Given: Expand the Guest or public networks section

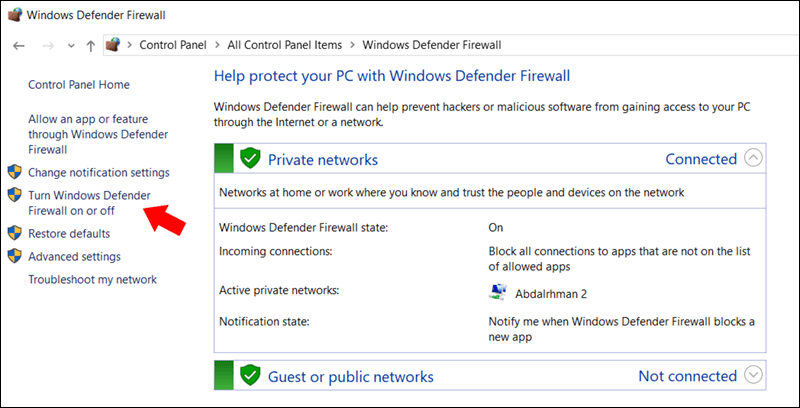Looking at the screenshot, I should (754, 376).
